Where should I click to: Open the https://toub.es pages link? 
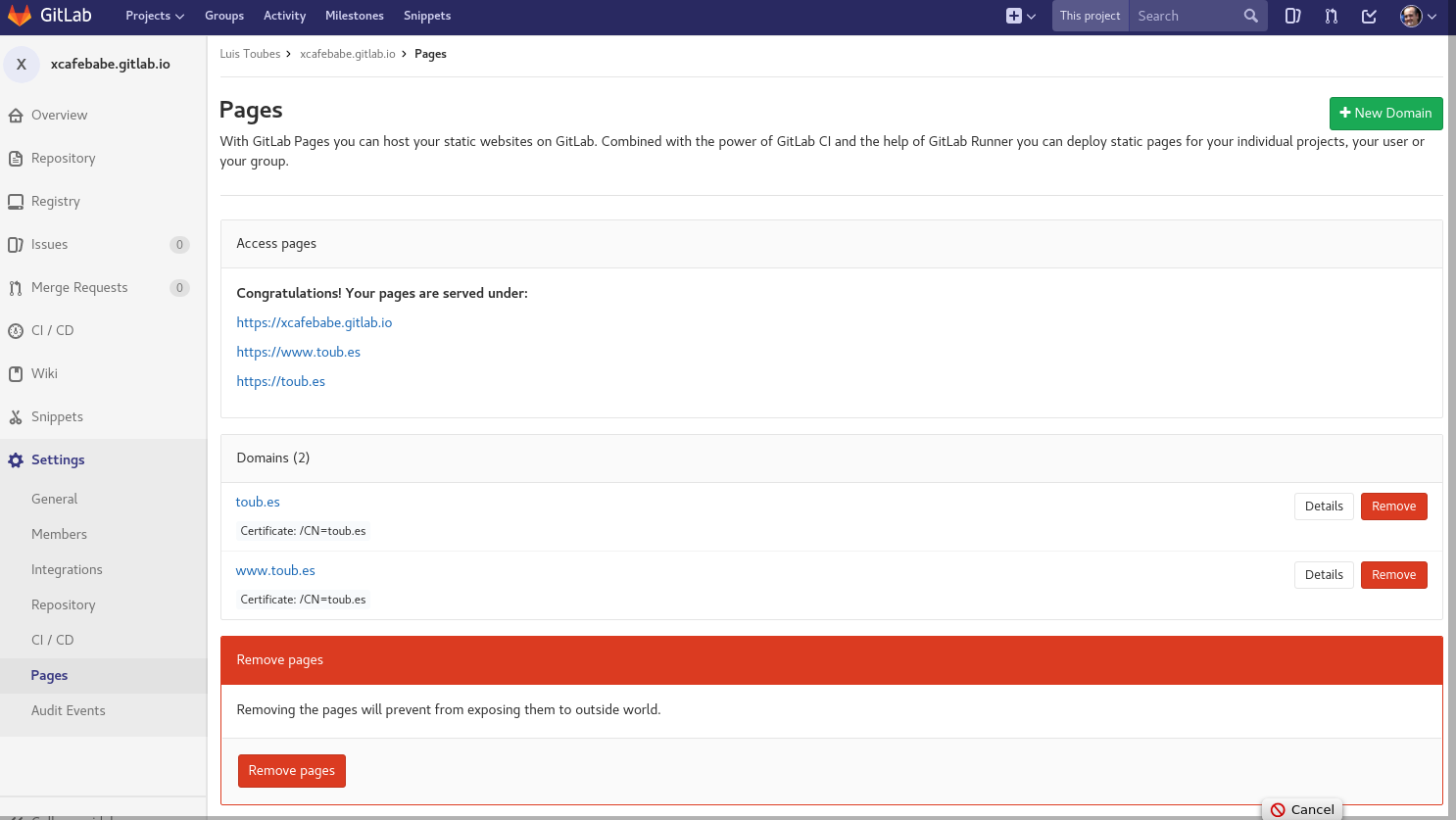tap(280, 381)
